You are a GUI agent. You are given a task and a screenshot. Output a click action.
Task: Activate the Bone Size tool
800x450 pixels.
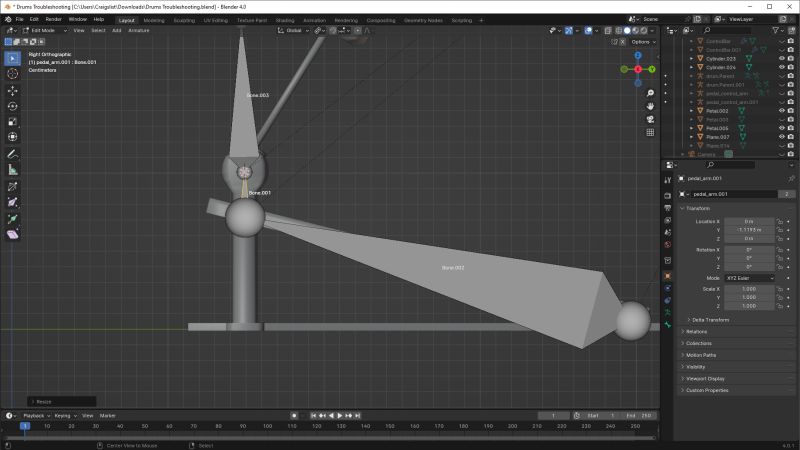13,203
